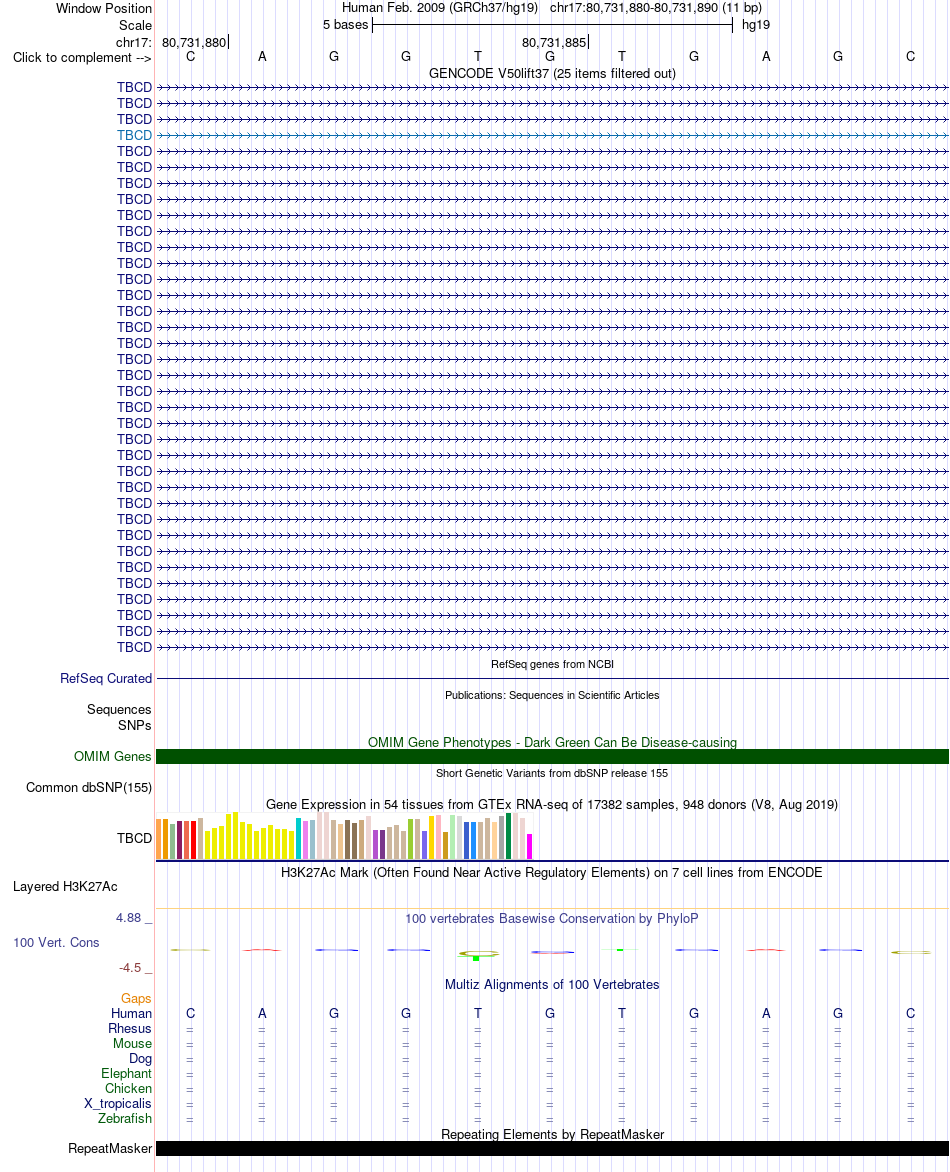The width and height of the screenshot is (950, 1172).
Task: Click the 'Zebrafish' alignment row label
Action: click(x=125, y=1119)
